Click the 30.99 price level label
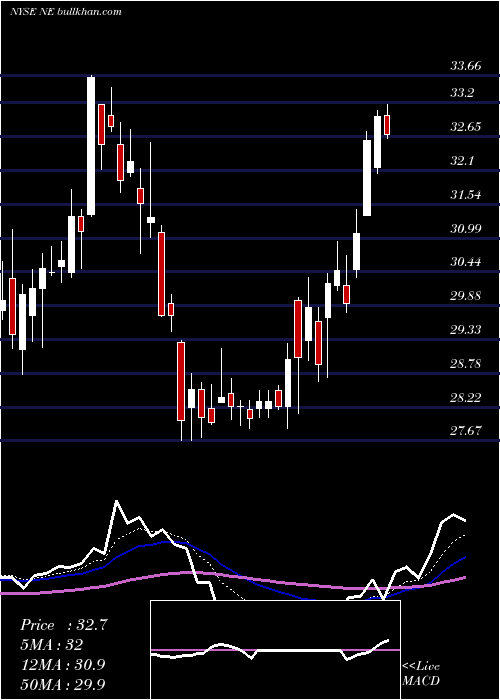This screenshot has width=500, height=700. [466, 229]
